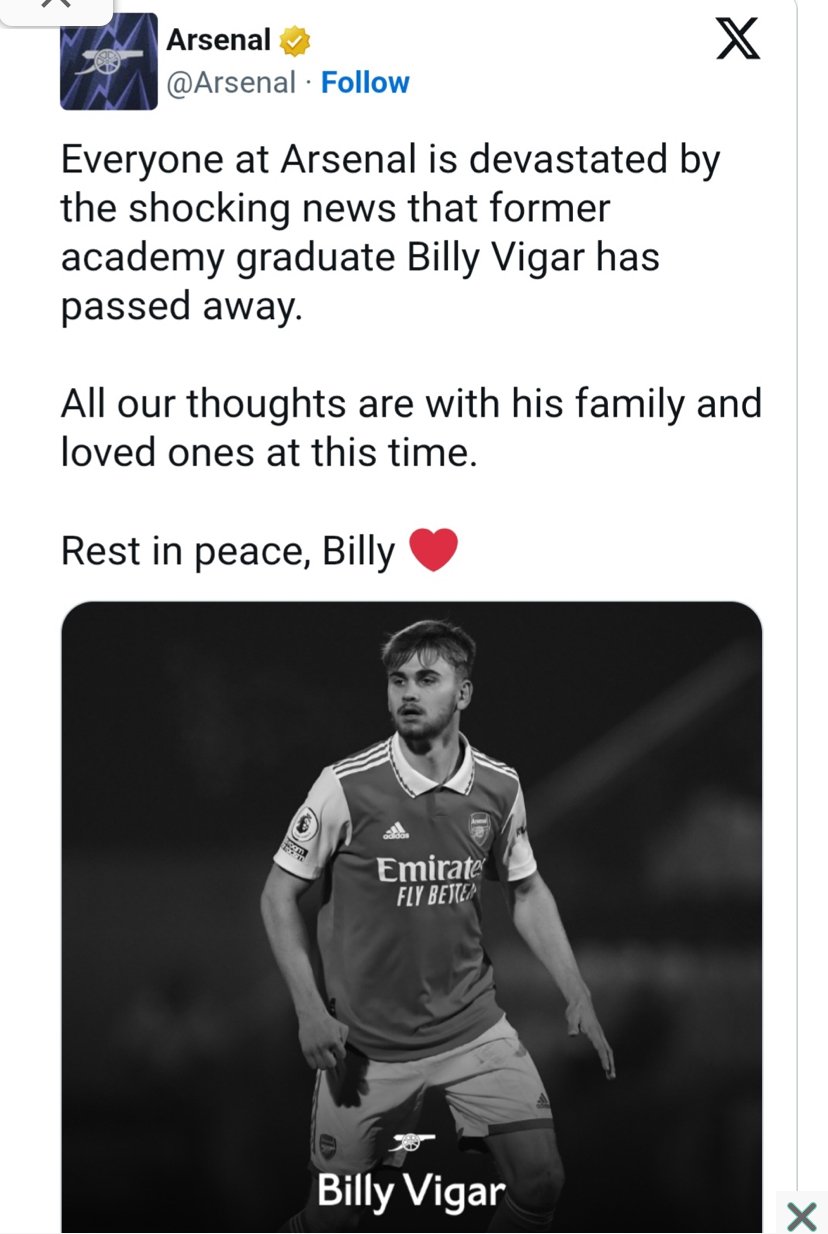Click the Arsenal crest on the shorts
Image resolution: width=828 pixels, height=1234 pixels.
pos(327,1145)
